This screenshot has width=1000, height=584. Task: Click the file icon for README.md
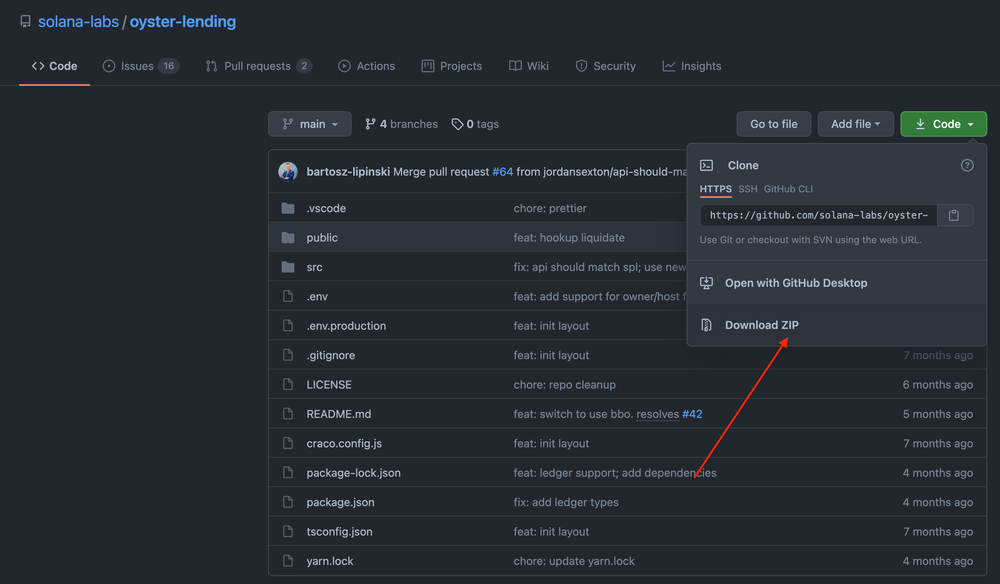coord(288,414)
